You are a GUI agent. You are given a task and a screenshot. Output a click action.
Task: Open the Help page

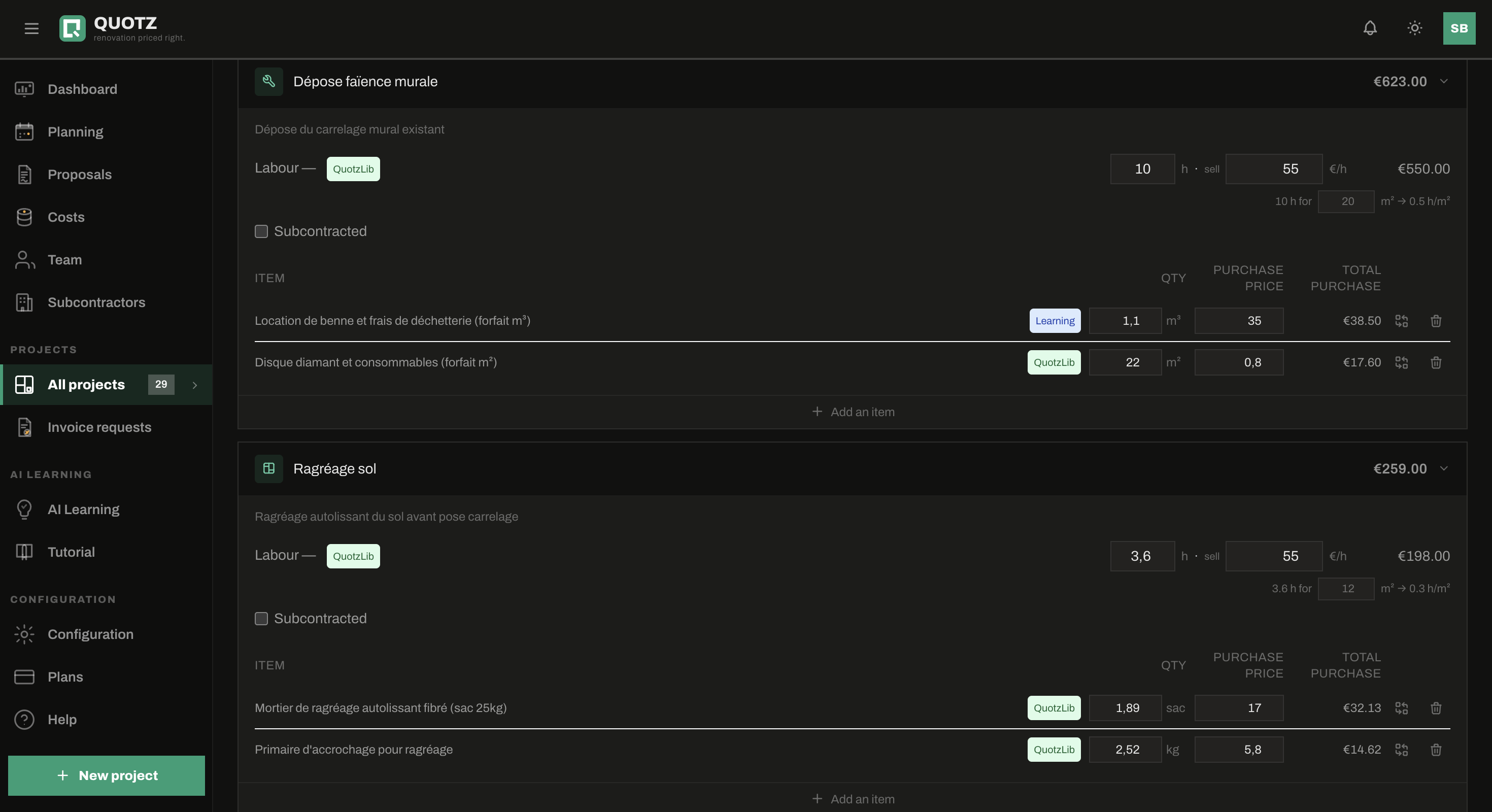click(x=106, y=719)
